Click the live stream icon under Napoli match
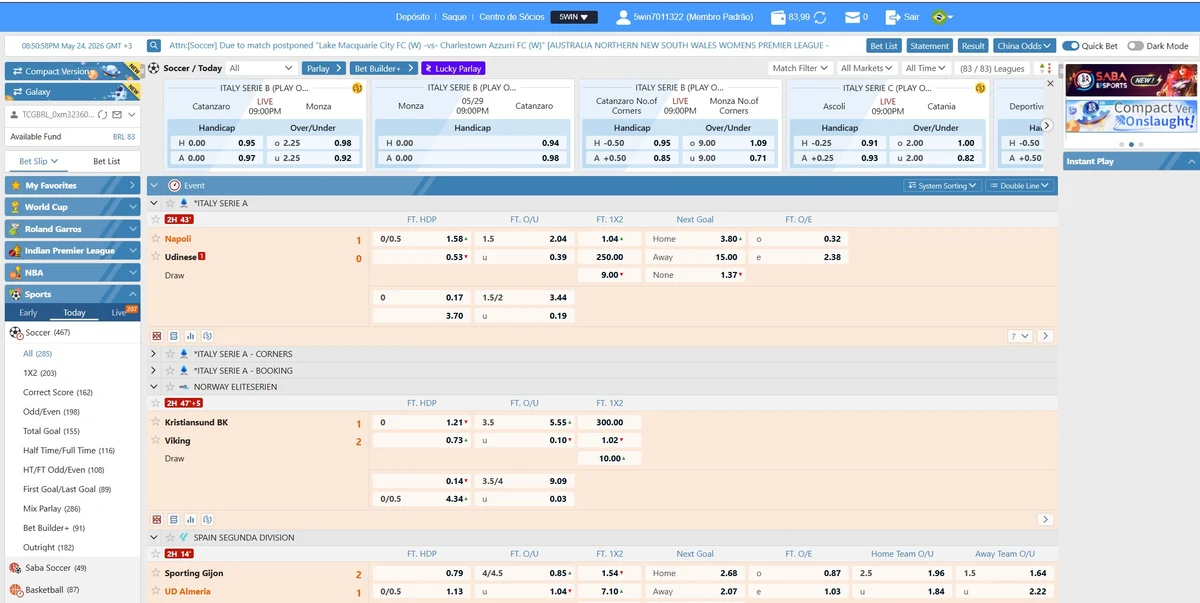This screenshot has height=603, width=1200. 207,336
